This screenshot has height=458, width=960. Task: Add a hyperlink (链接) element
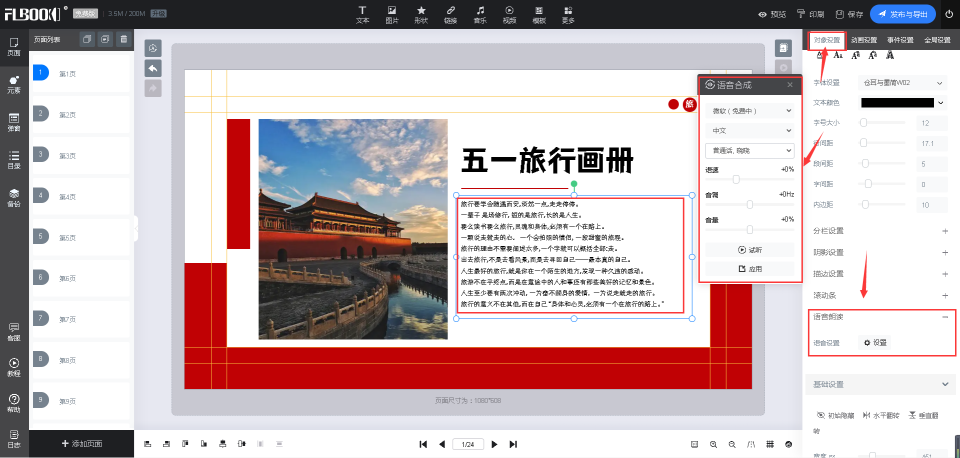[x=451, y=14]
